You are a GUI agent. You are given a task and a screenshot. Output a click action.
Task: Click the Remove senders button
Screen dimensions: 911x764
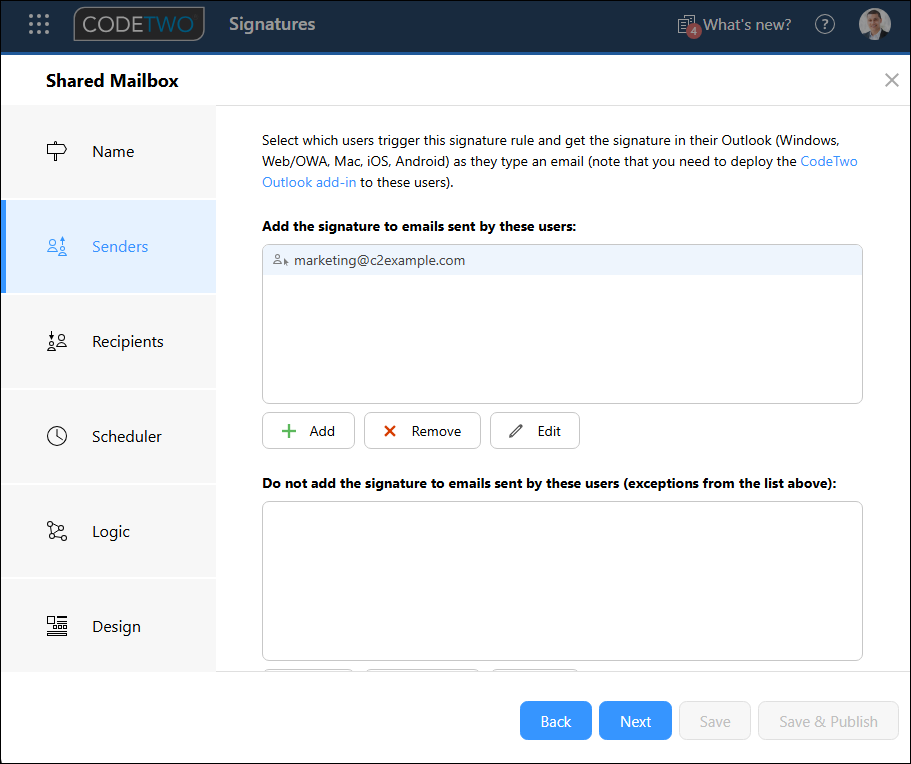click(x=422, y=431)
